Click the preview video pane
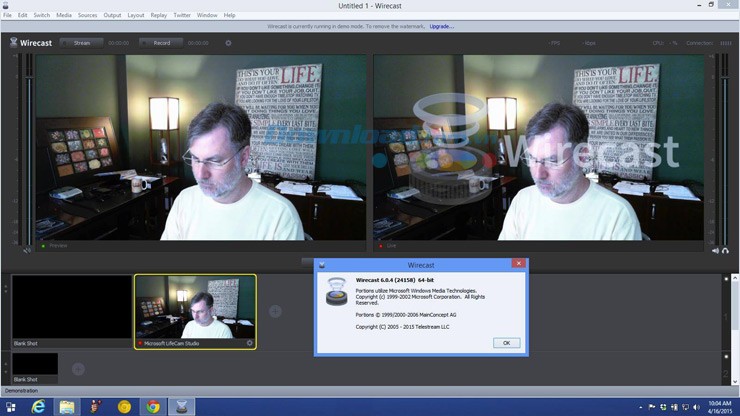This screenshot has height=416, width=740. (x=201, y=147)
